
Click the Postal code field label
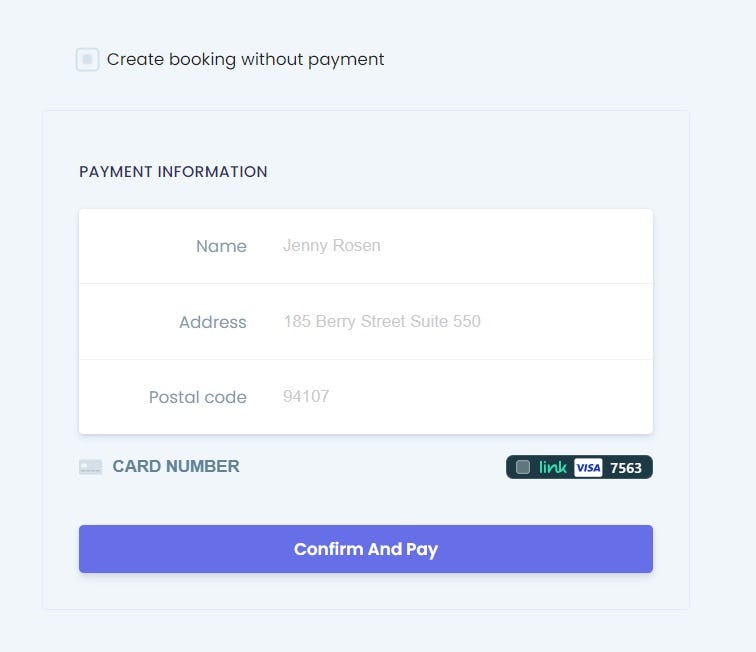point(197,397)
